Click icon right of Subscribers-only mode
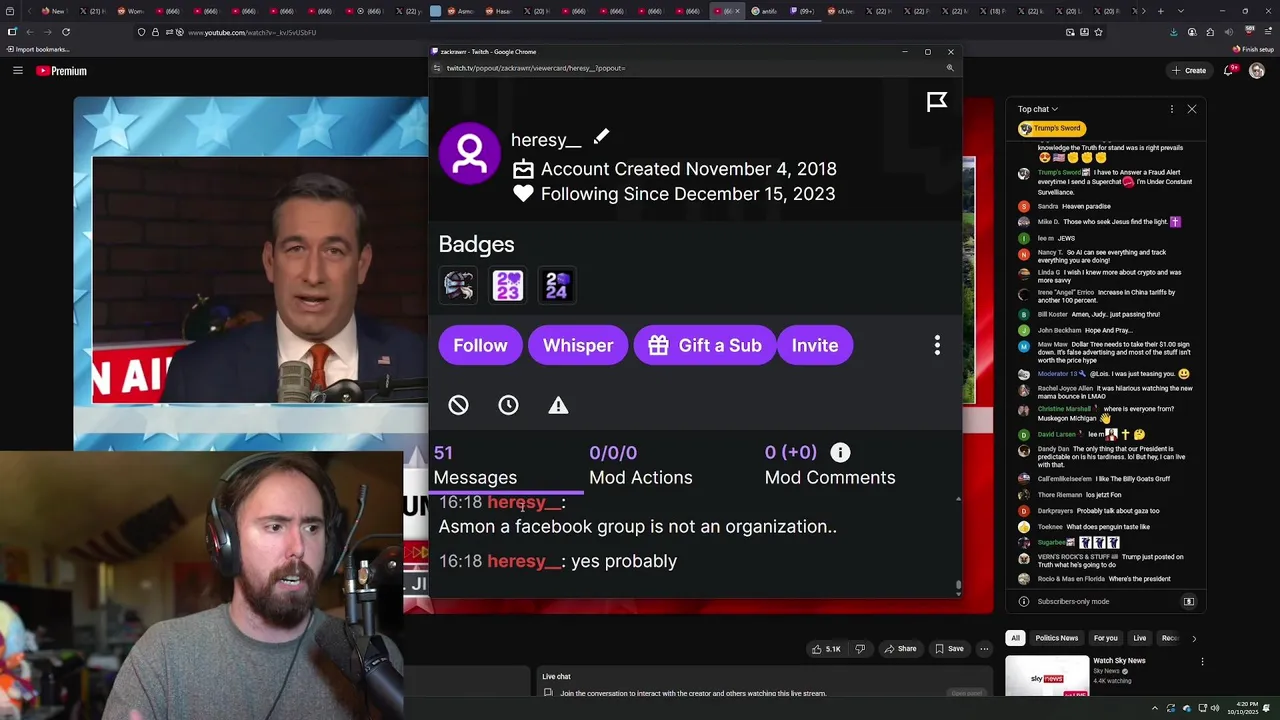The image size is (1280, 720). click(1189, 601)
